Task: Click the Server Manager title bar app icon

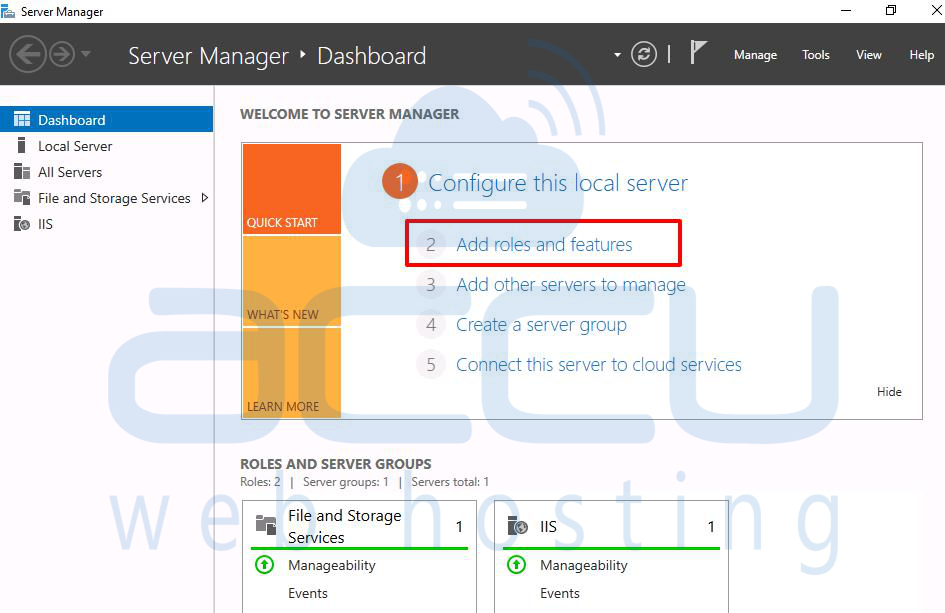Action: (x=8, y=11)
